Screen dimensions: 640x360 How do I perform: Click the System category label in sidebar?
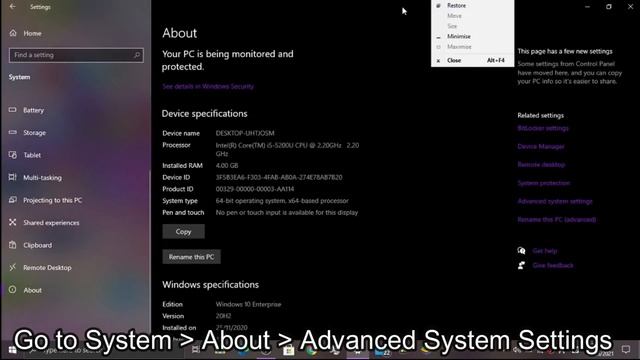click(x=19, y=77)
